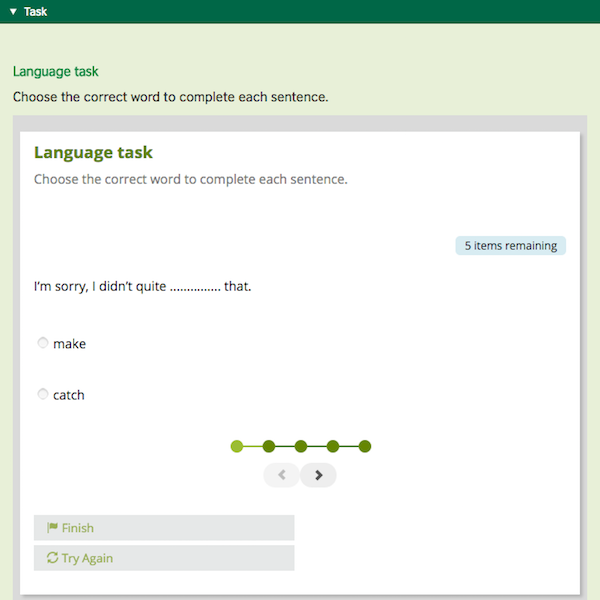This screenshot has width=600, height=600.
Task: Go to next question with right chevron
Action: tap(319, 475)
